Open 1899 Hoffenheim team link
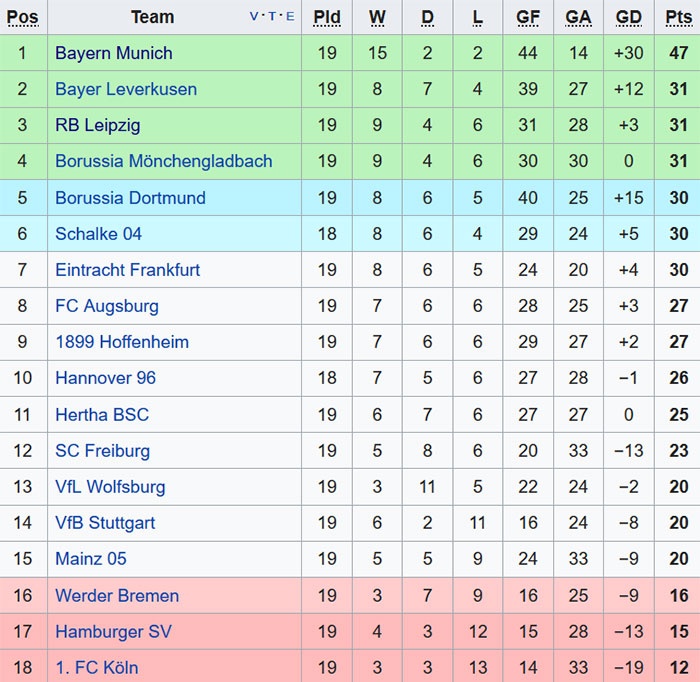 [121, 342]
